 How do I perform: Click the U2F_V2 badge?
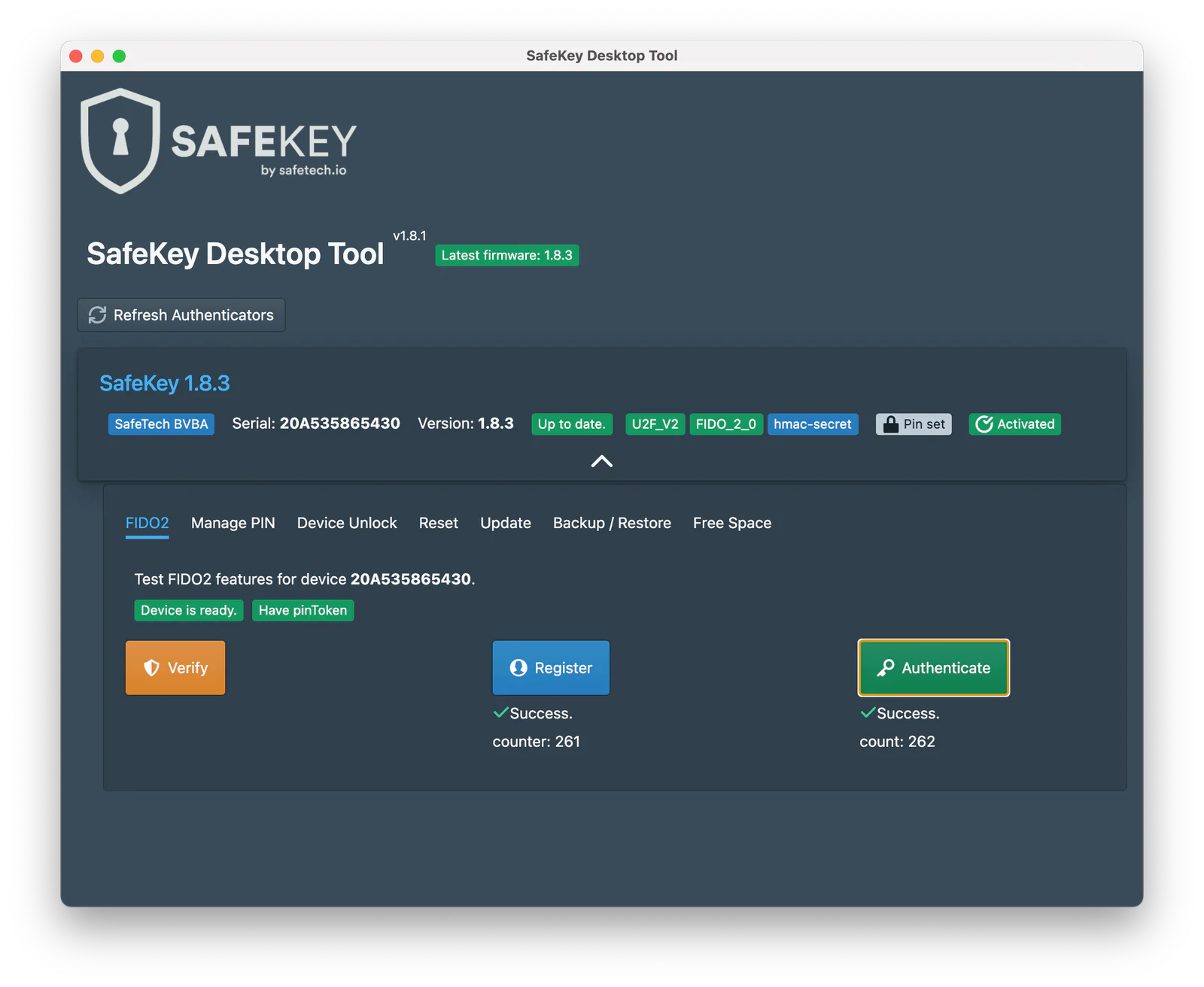655,424
